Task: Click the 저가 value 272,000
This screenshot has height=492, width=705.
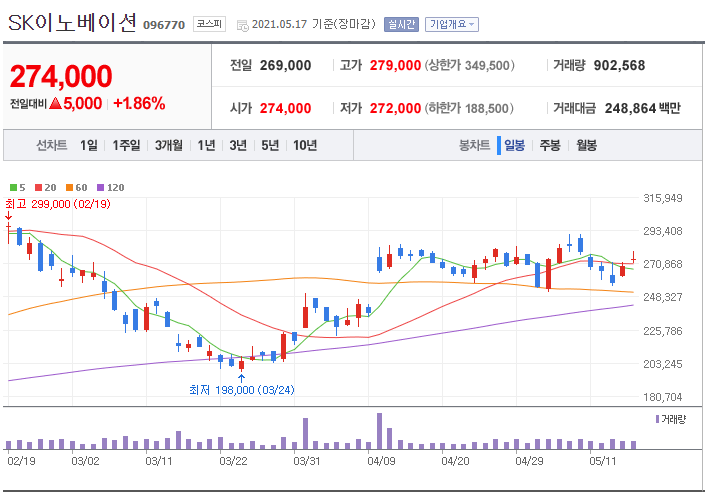Action: point(395,108)
